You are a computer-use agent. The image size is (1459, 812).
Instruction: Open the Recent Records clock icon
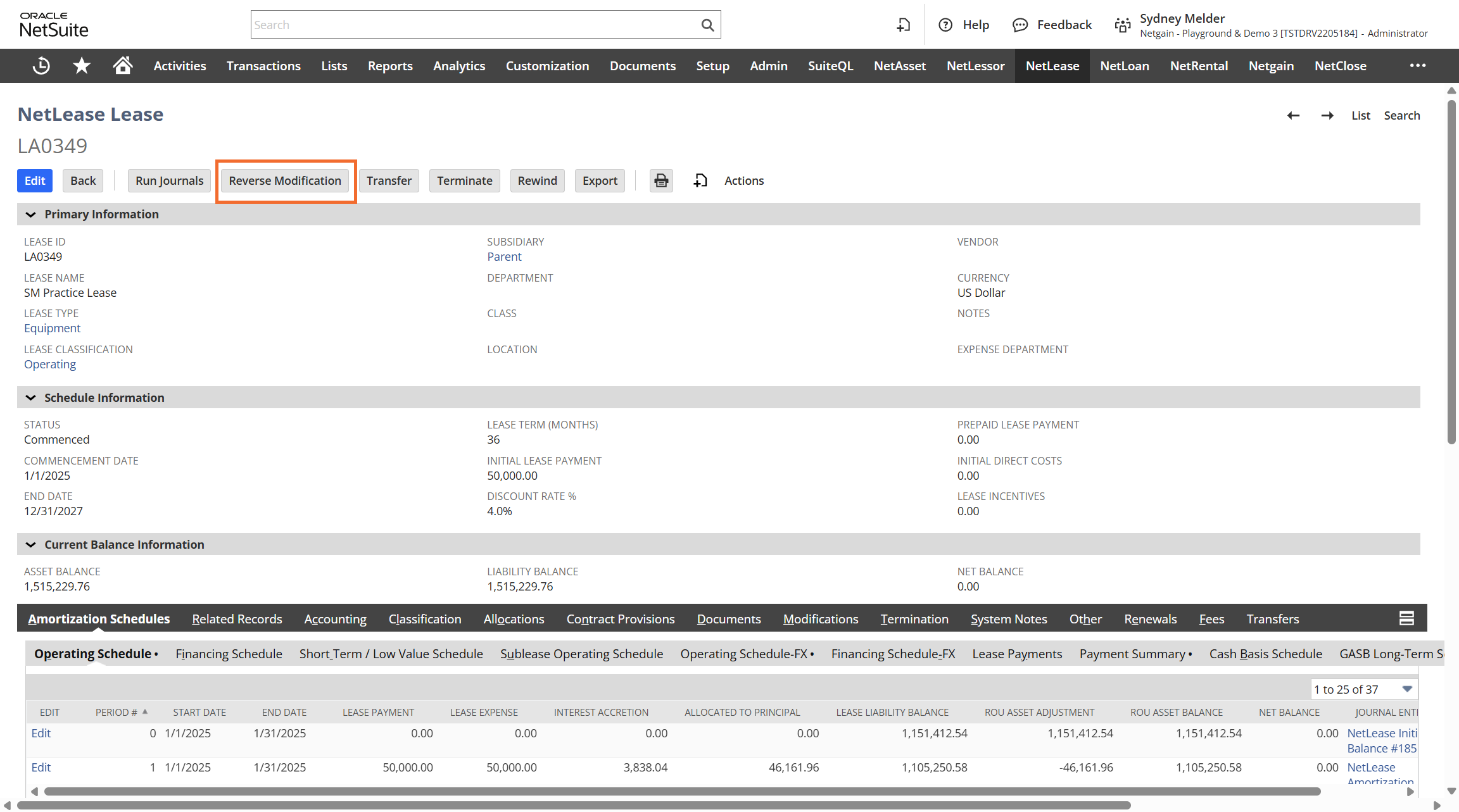(x=42, y=66)
